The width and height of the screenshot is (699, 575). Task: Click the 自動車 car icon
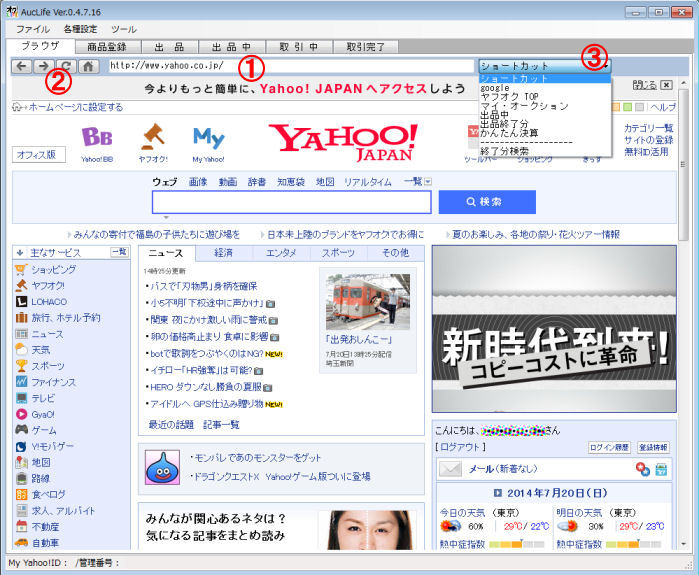[x=21, y=542]
